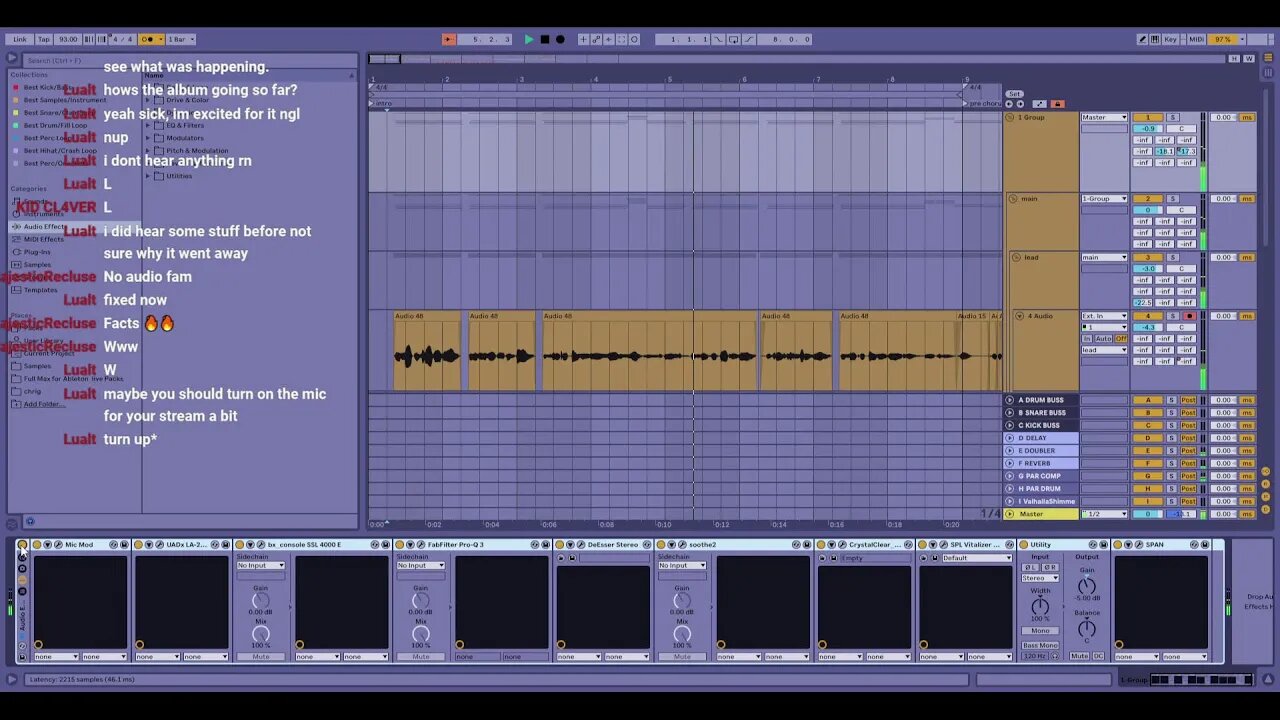This screenshot has width=1280, height=720.
Task: Open the 1 Bar quantization menu
Action: click(180, 39)
